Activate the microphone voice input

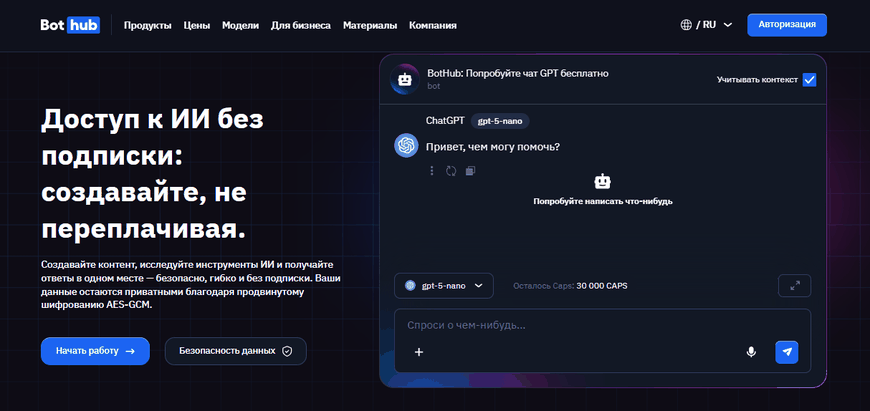[751, 352]
